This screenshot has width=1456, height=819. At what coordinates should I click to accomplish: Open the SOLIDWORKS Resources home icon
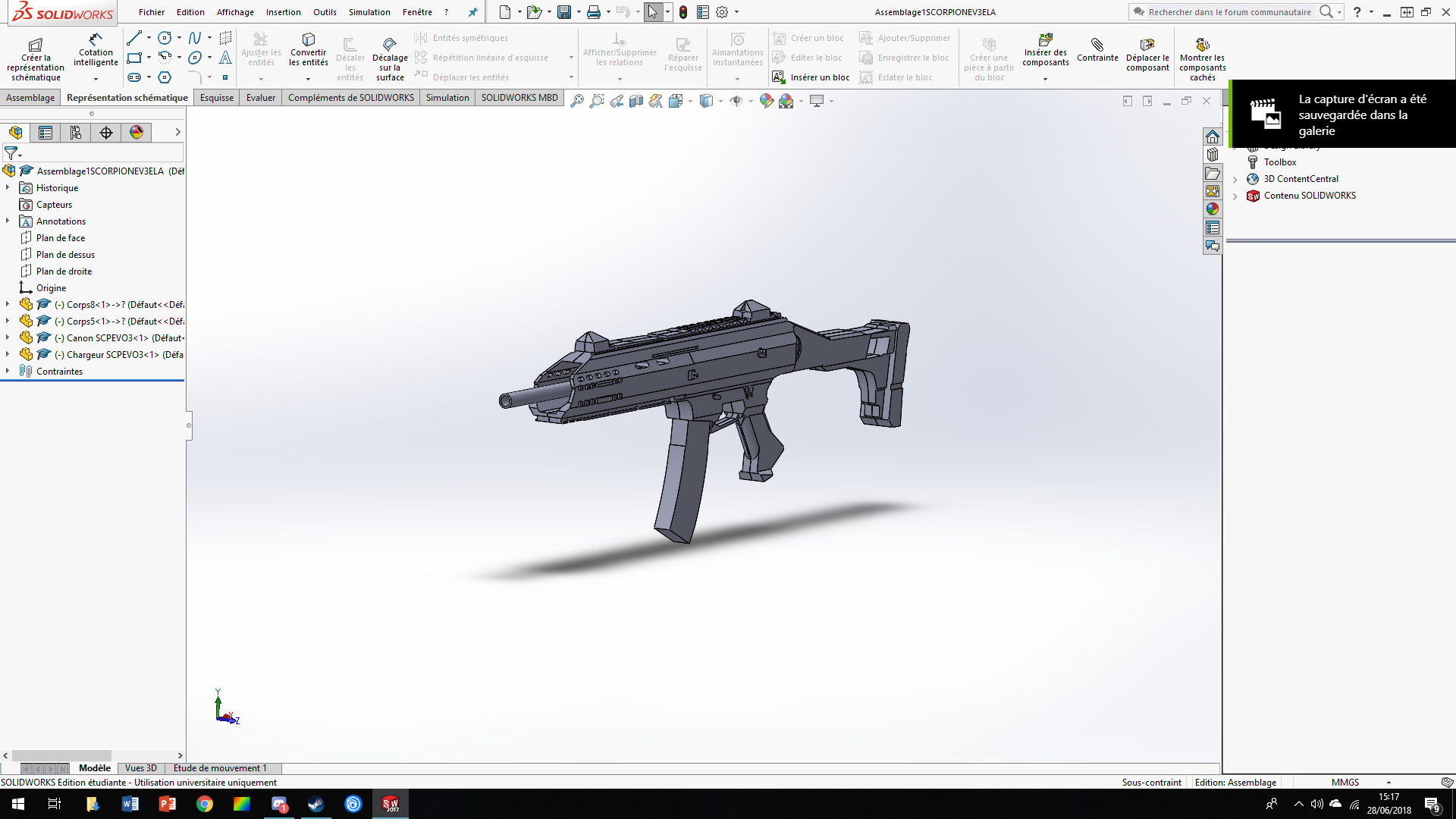click(1213, 136)
